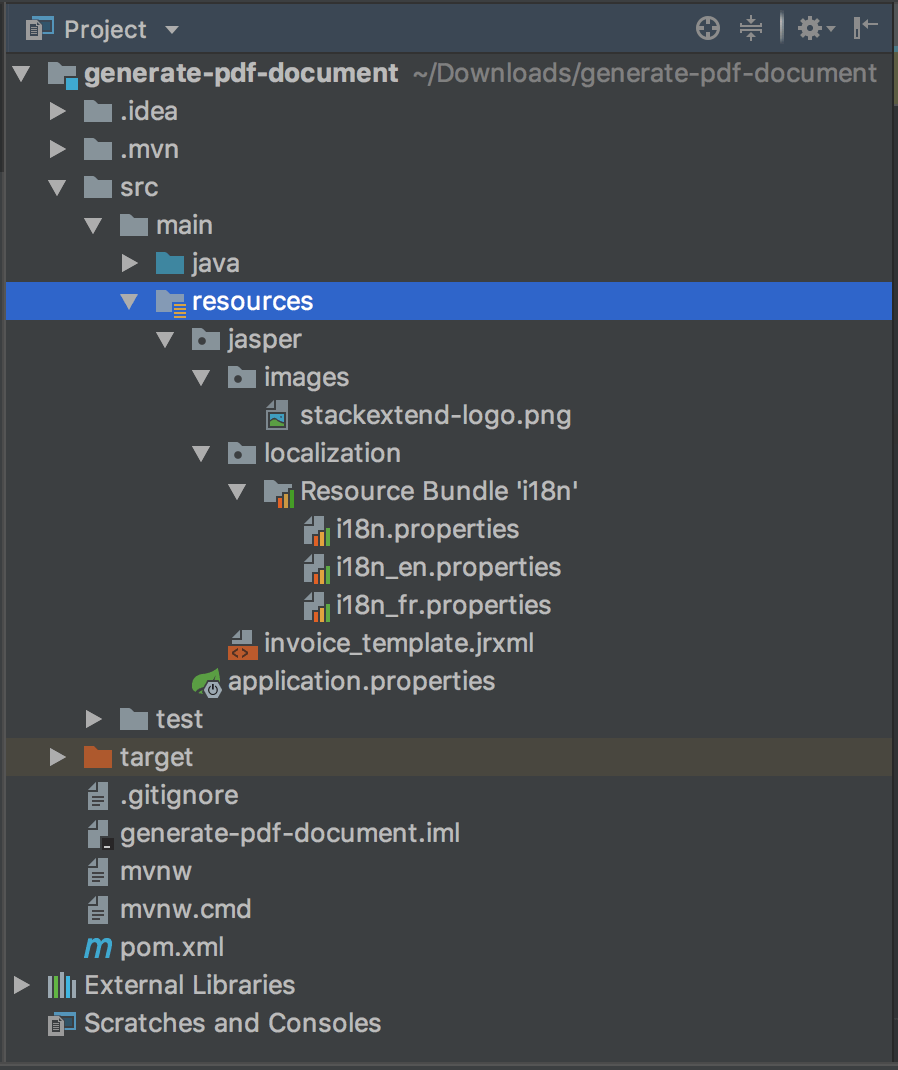Collapse the Resource Bundle 'i18n' node
898x1070 pixels.
click(x=238, y=491)
